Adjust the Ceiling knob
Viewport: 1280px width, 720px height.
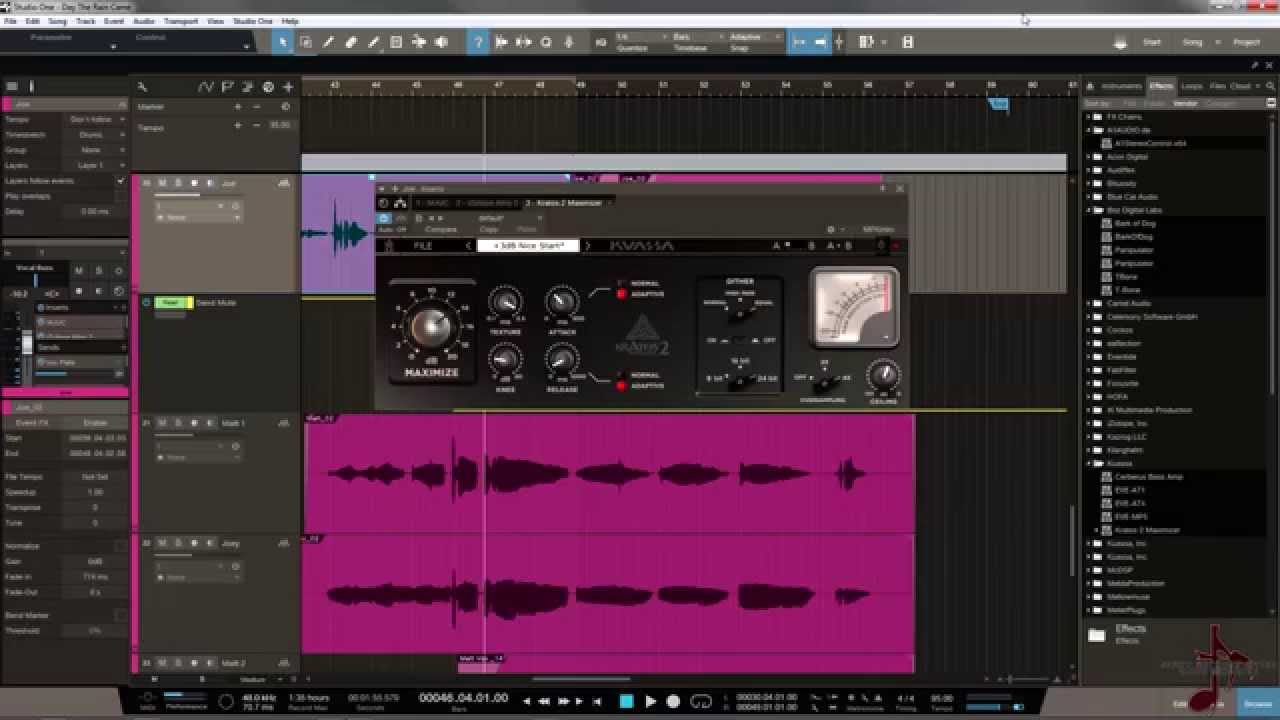click(883, 375)
